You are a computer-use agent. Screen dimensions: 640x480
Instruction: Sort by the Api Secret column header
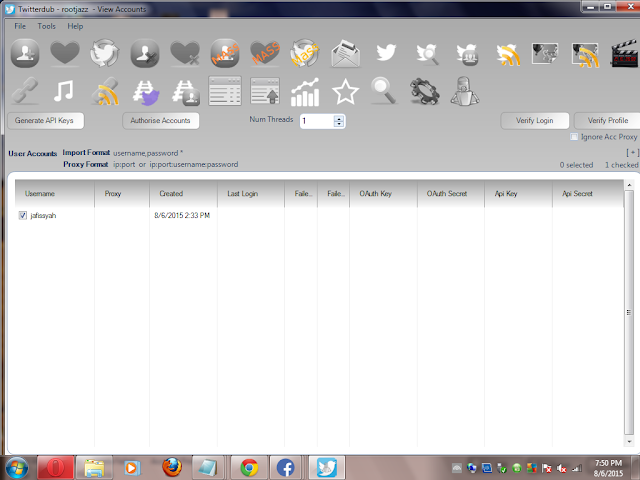tap(588, 193)
